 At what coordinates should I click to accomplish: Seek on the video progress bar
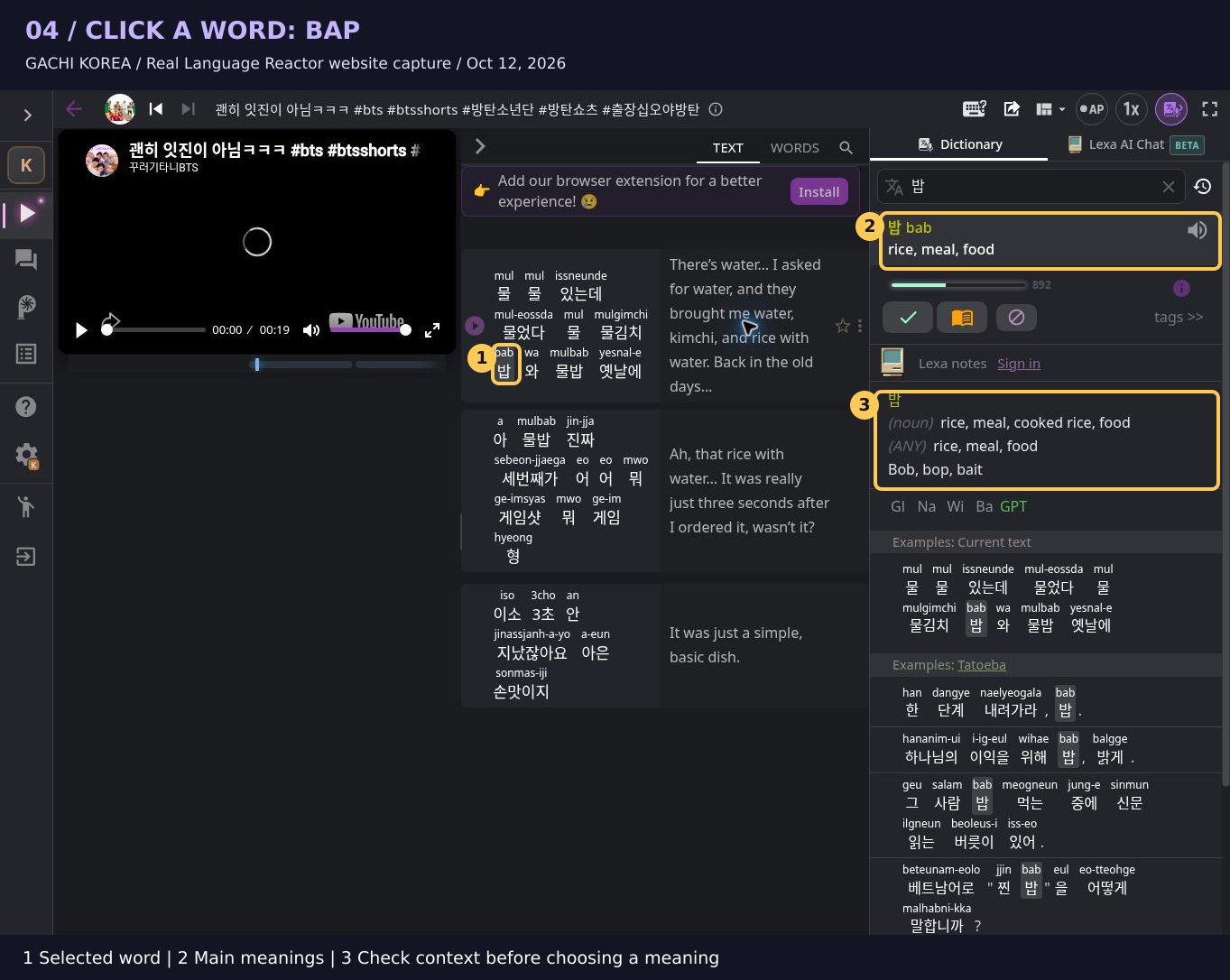[x=155, y=330]
